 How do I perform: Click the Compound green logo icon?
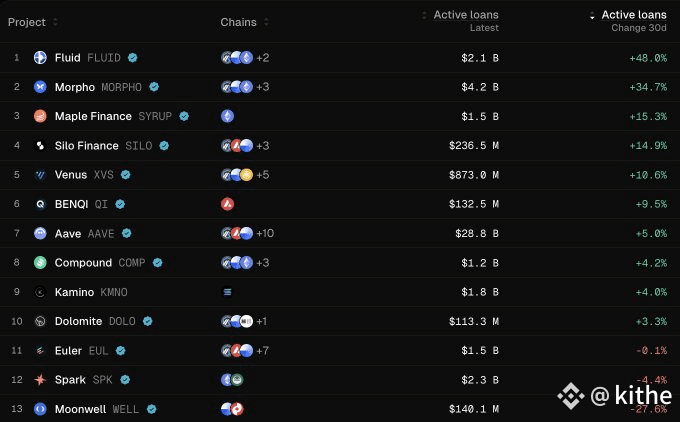click(40, 262)
